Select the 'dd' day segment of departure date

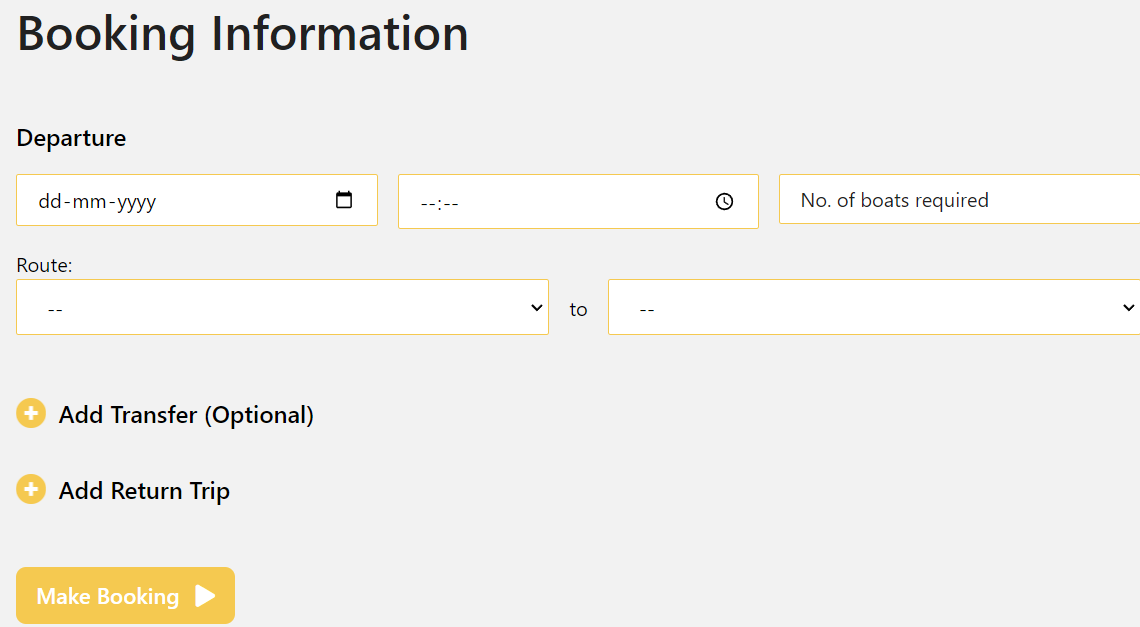(x=50, y=202)
